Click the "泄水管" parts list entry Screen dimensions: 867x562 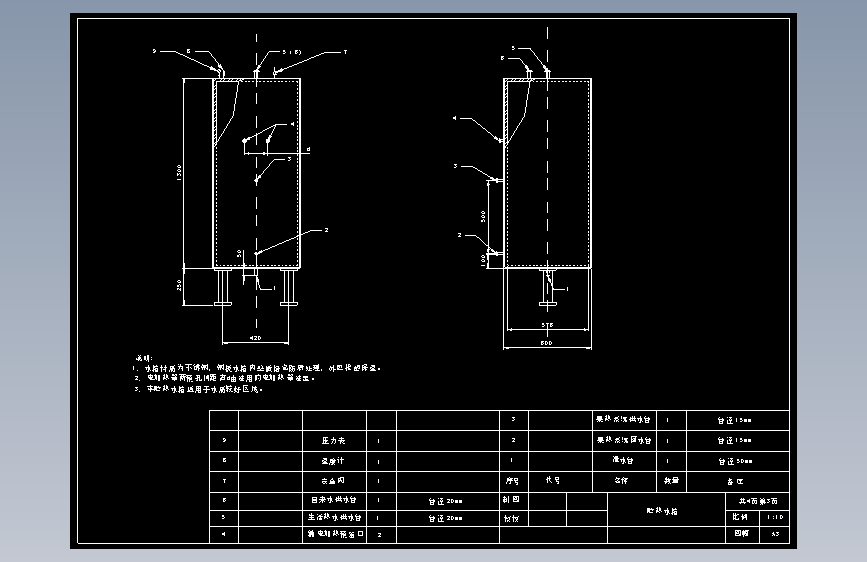pyautogui.click(x=623, y=460)
